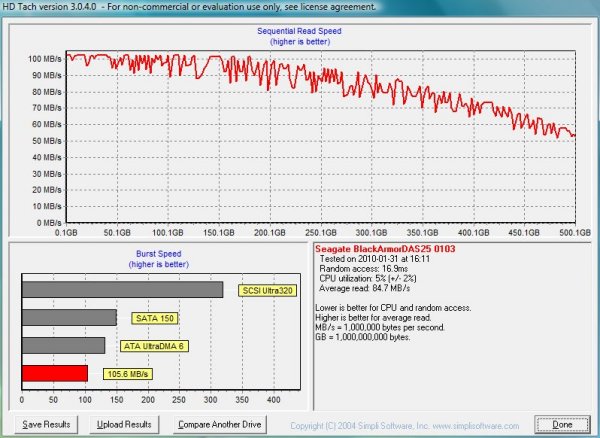
Task: Select the gray SCSI Ultra320 bar
Action: coord(122,290)
